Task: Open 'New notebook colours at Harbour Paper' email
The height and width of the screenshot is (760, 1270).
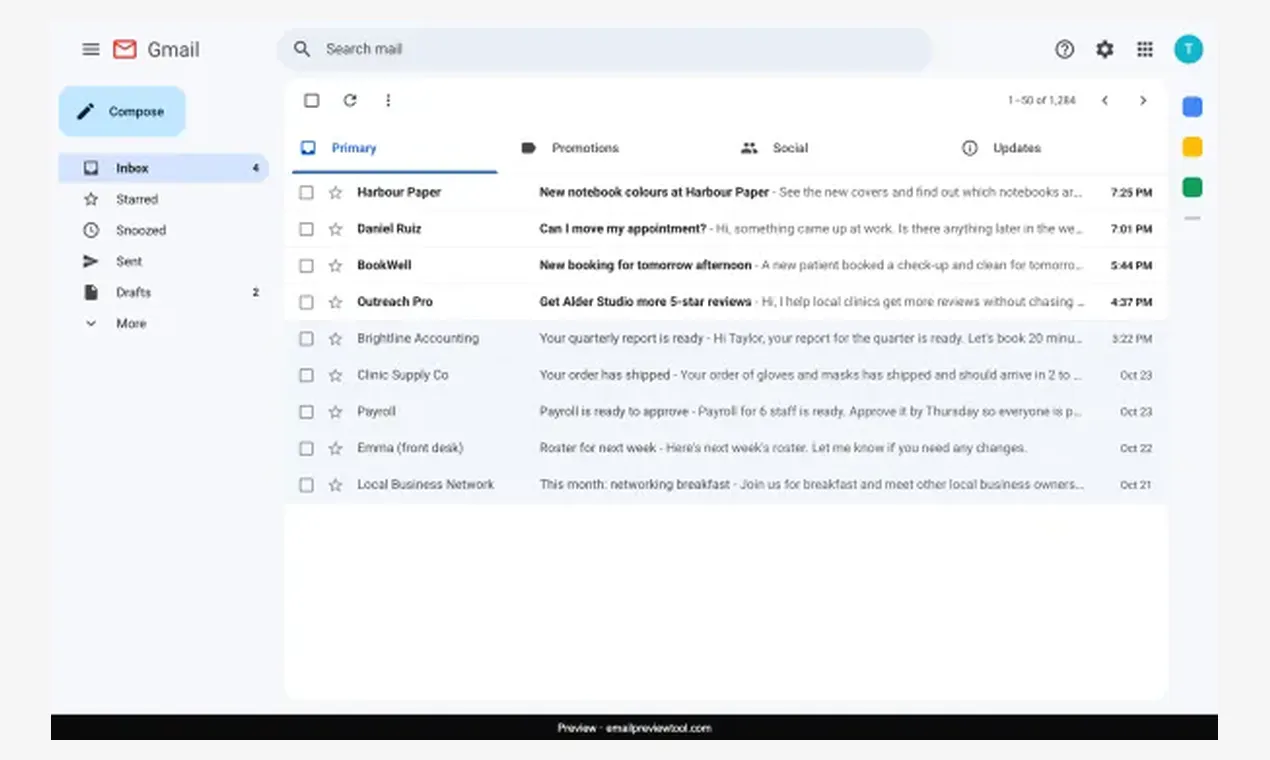Action: tap(726, 192)
